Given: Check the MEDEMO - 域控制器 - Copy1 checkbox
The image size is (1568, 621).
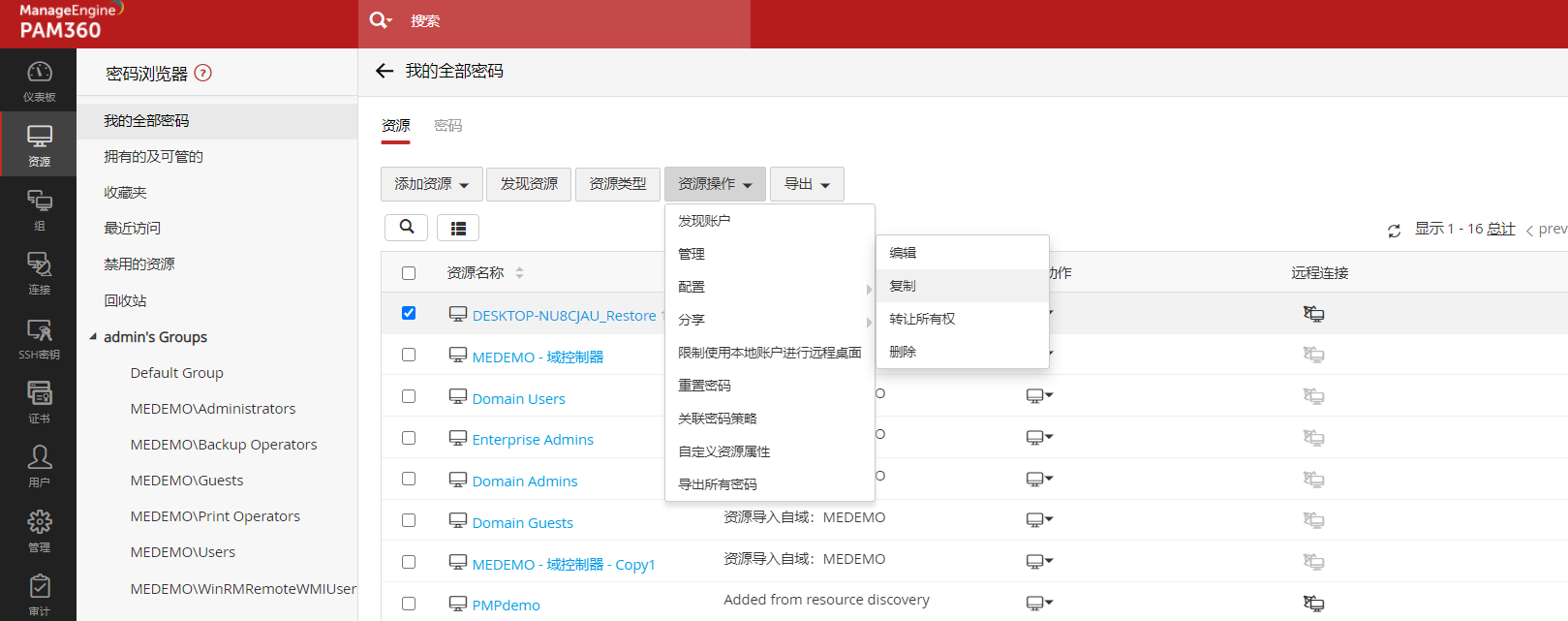Looking at the screenshot, I should tap(409, 562).
